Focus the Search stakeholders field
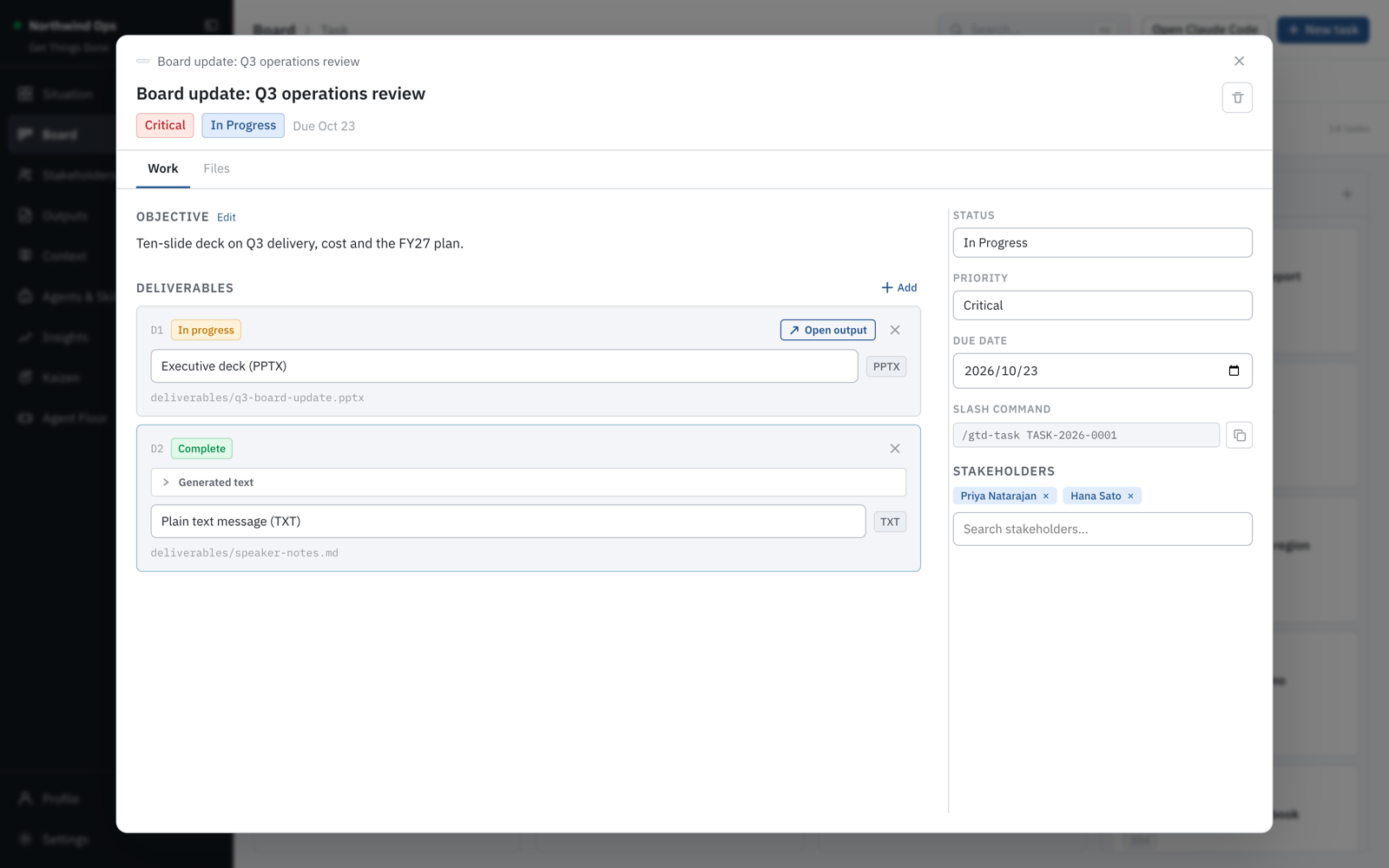The height and width of the screenshot is (868, 1389). [x=1103, y=529]
